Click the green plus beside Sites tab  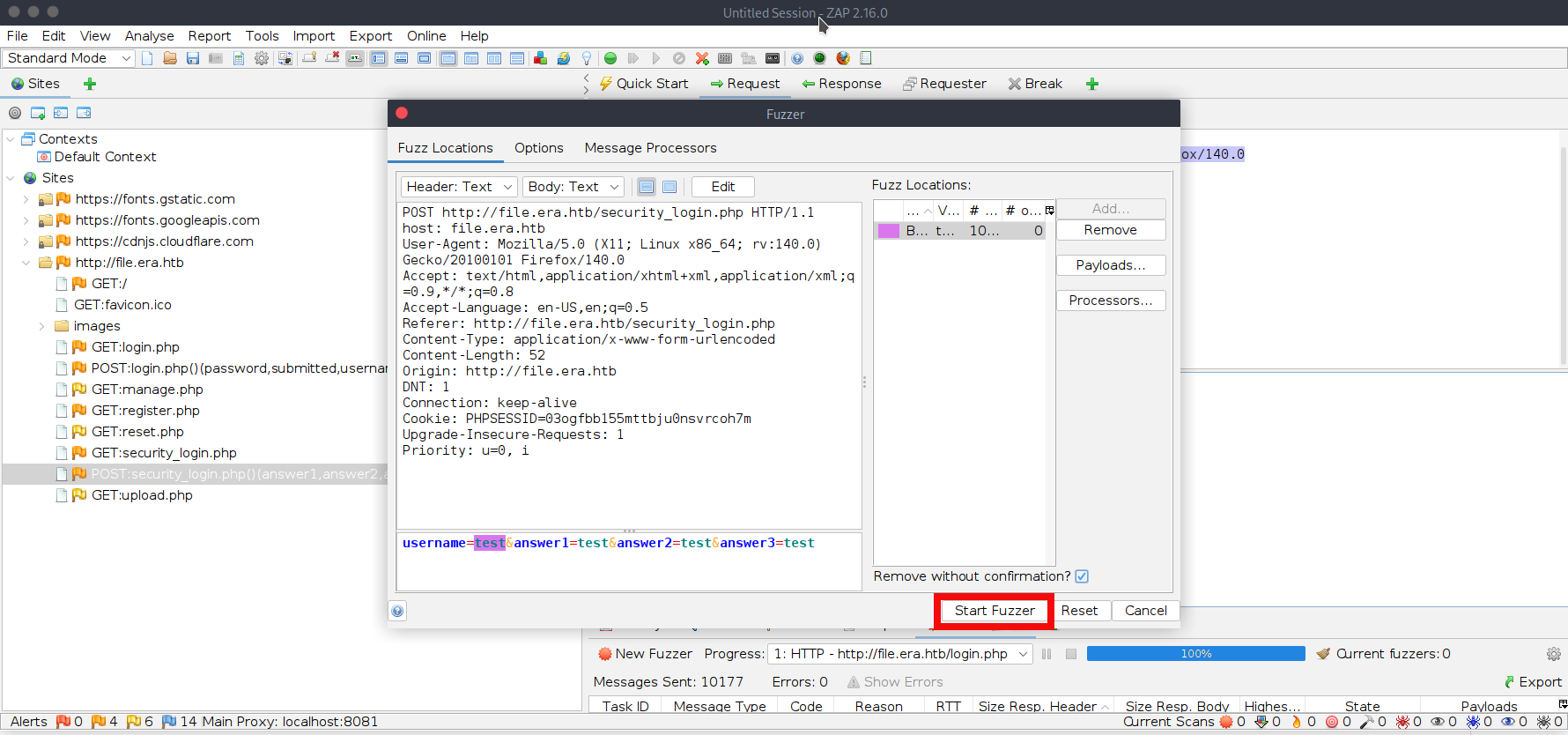coord(90,84)
